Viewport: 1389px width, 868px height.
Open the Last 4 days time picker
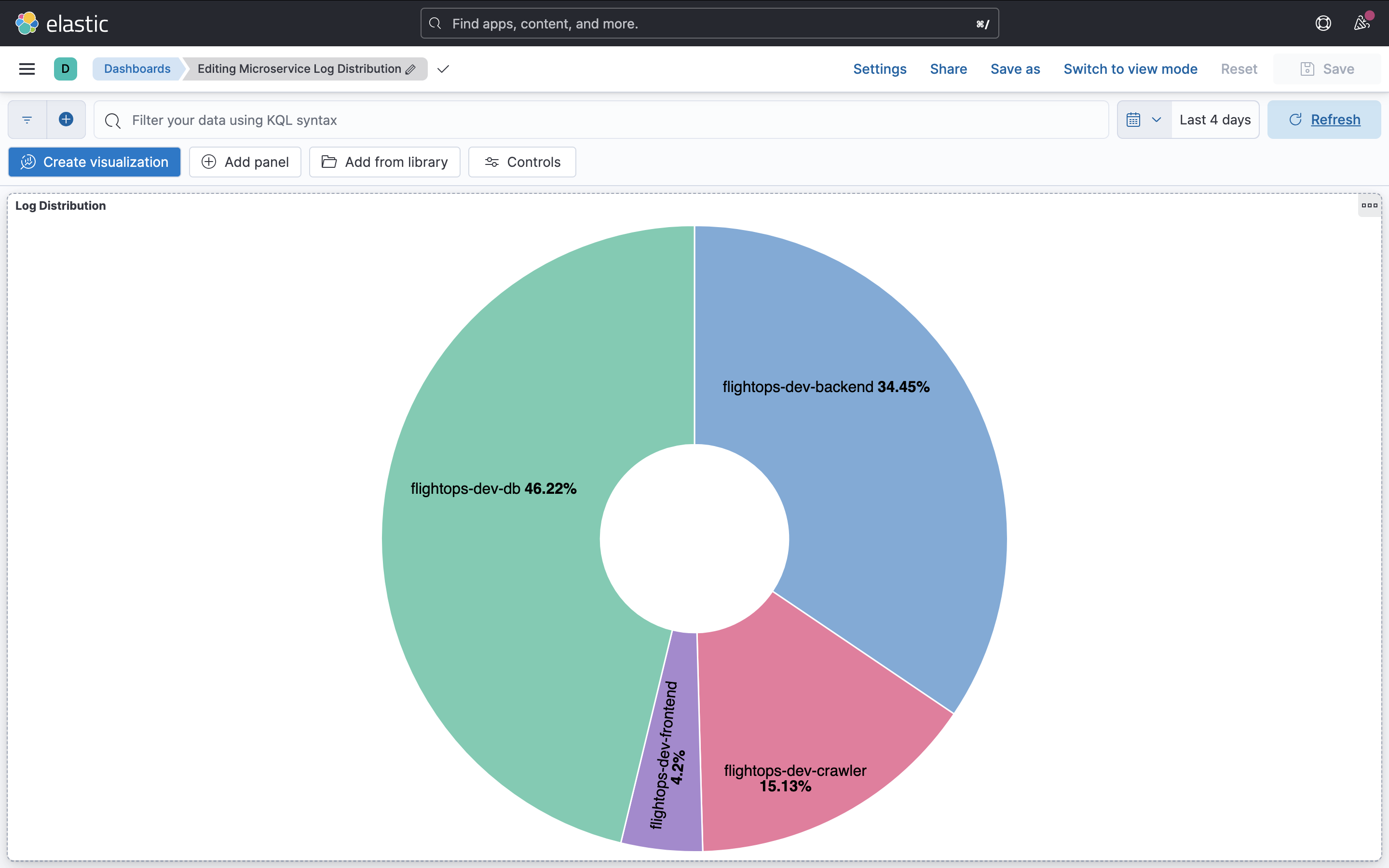tap(1214, 120)
